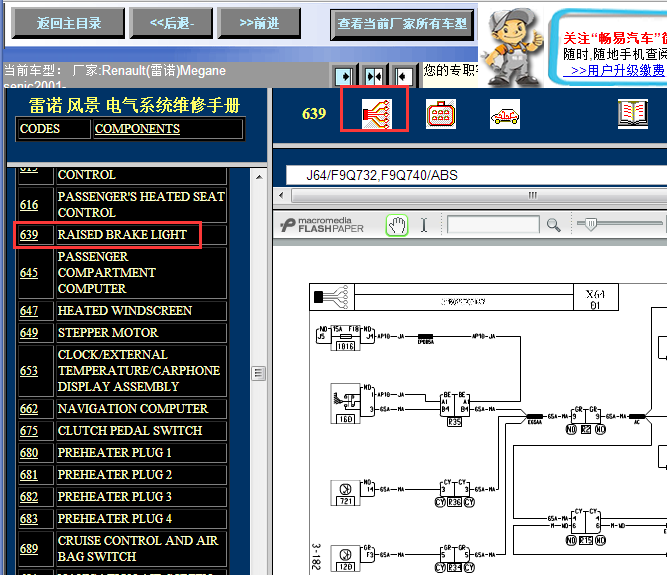This screenshot has height=575, width=667.
Task: Open code 675 link
Action: click(29, 431)
